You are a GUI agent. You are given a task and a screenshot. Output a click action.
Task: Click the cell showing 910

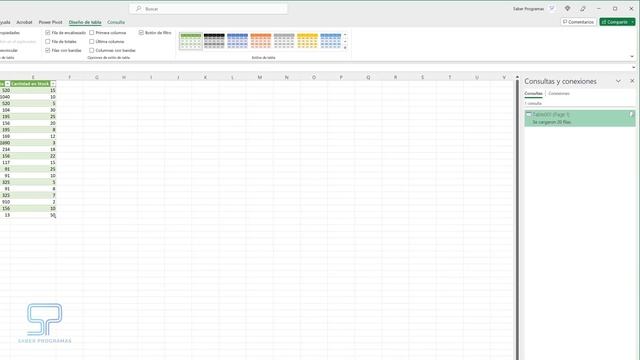pyautogui.click(x=5, y=202)
